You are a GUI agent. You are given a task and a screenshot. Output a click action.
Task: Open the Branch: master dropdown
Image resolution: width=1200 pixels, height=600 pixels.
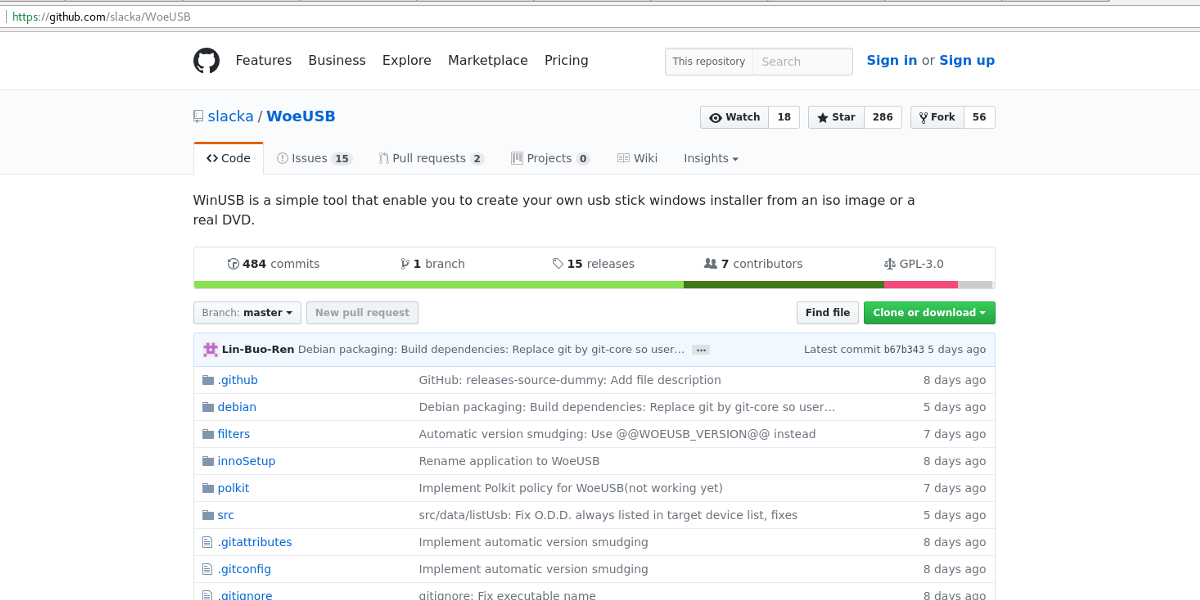pos(247,313)
